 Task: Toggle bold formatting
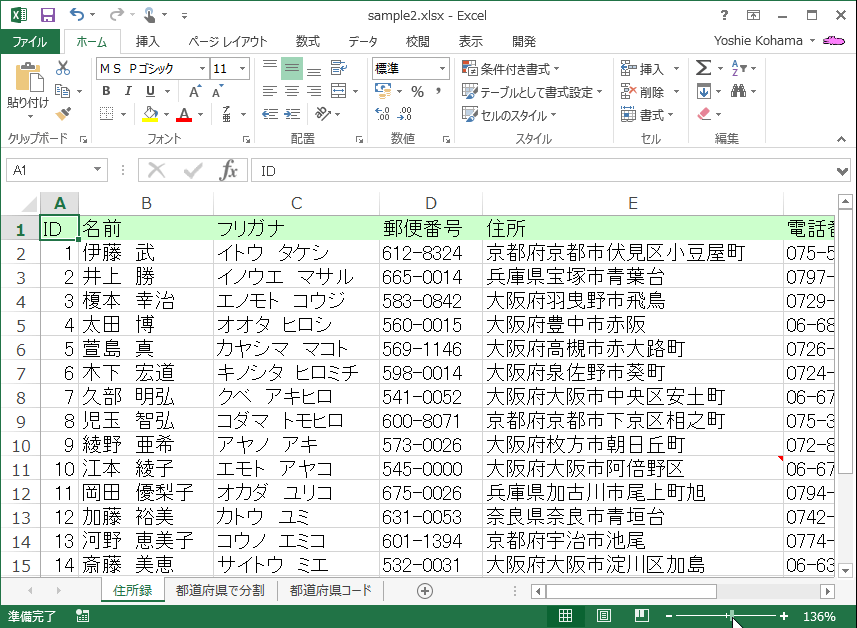pos(106,91)
